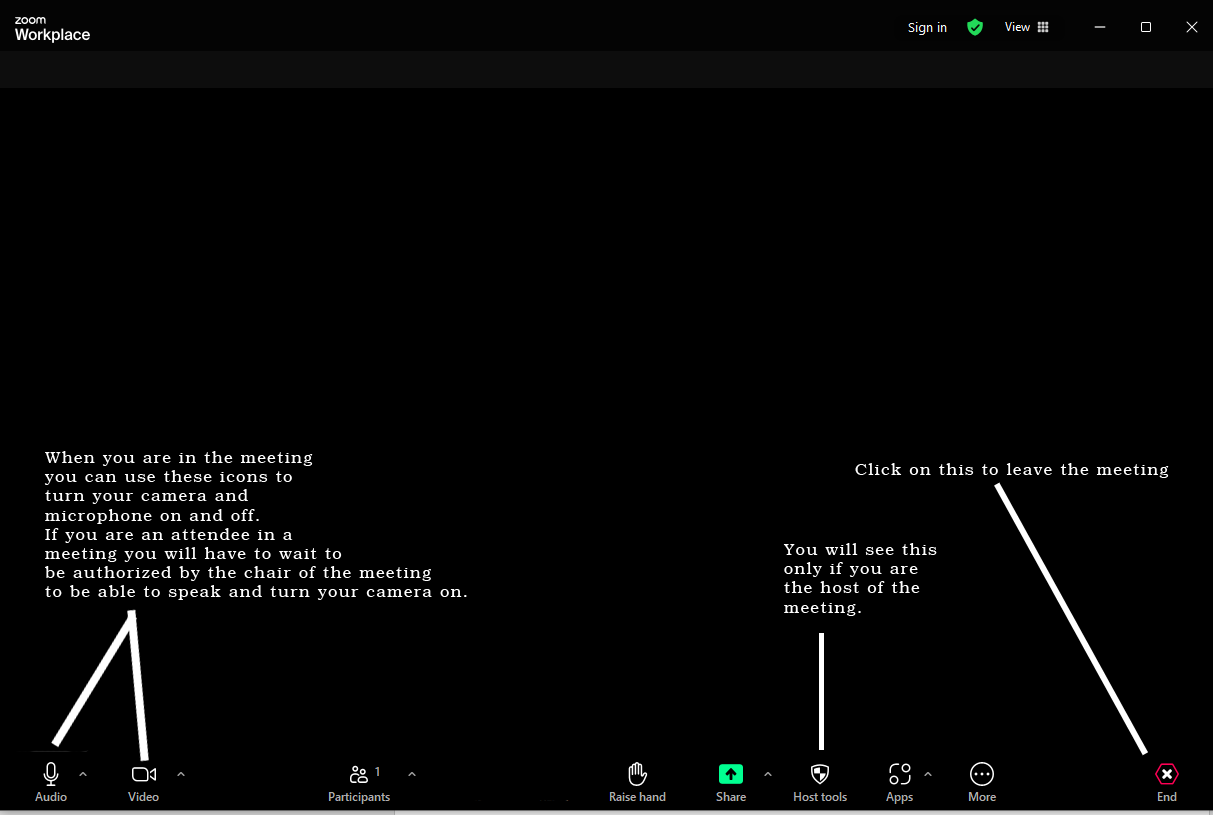Expand the Audio options chevron
Image resolution: width=1213 pixels, height=815 pixels.
(83, 773)
